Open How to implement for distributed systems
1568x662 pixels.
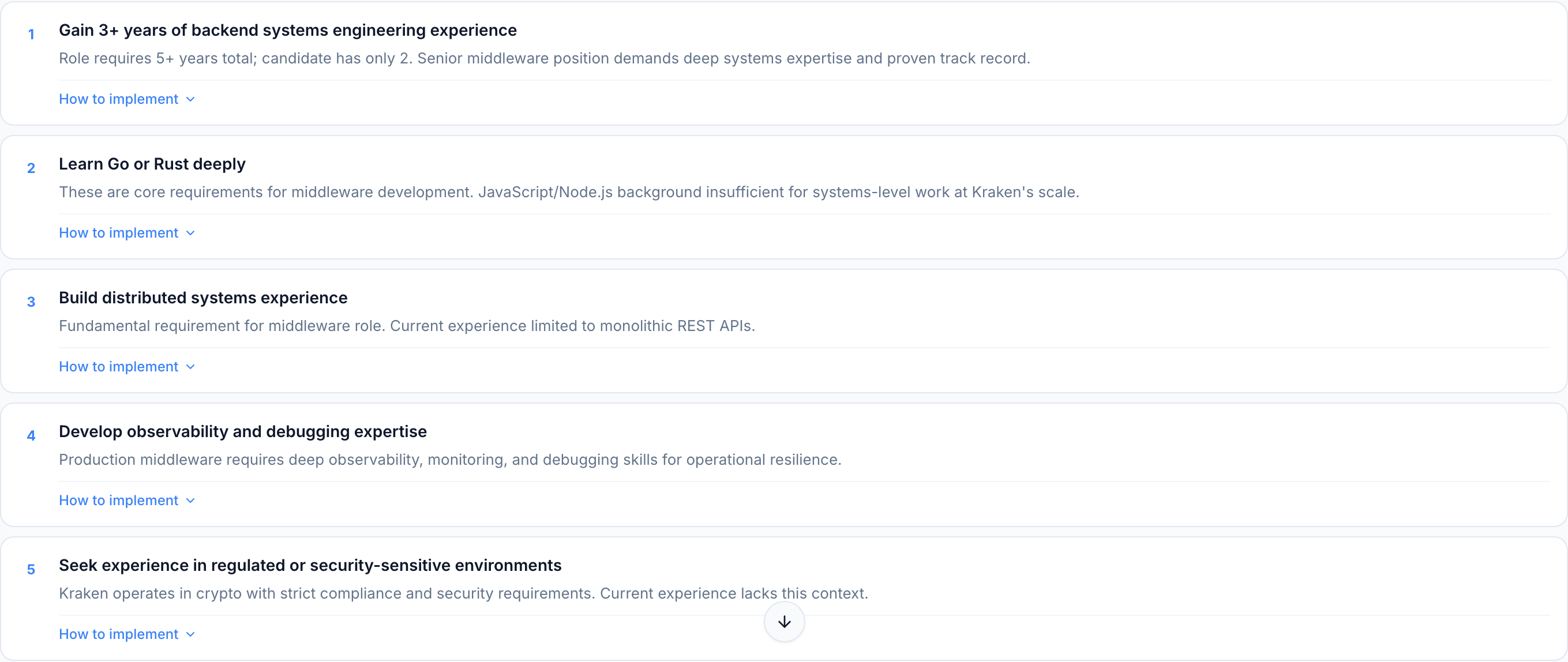coord(119,367)
